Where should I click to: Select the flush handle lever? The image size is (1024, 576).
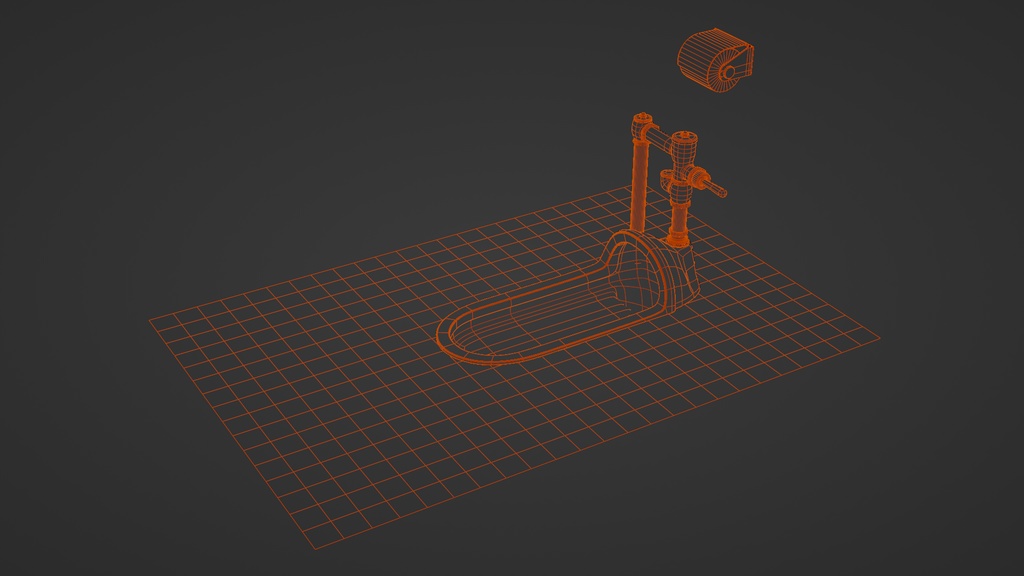pyautogui.click(x=714, y=188)
